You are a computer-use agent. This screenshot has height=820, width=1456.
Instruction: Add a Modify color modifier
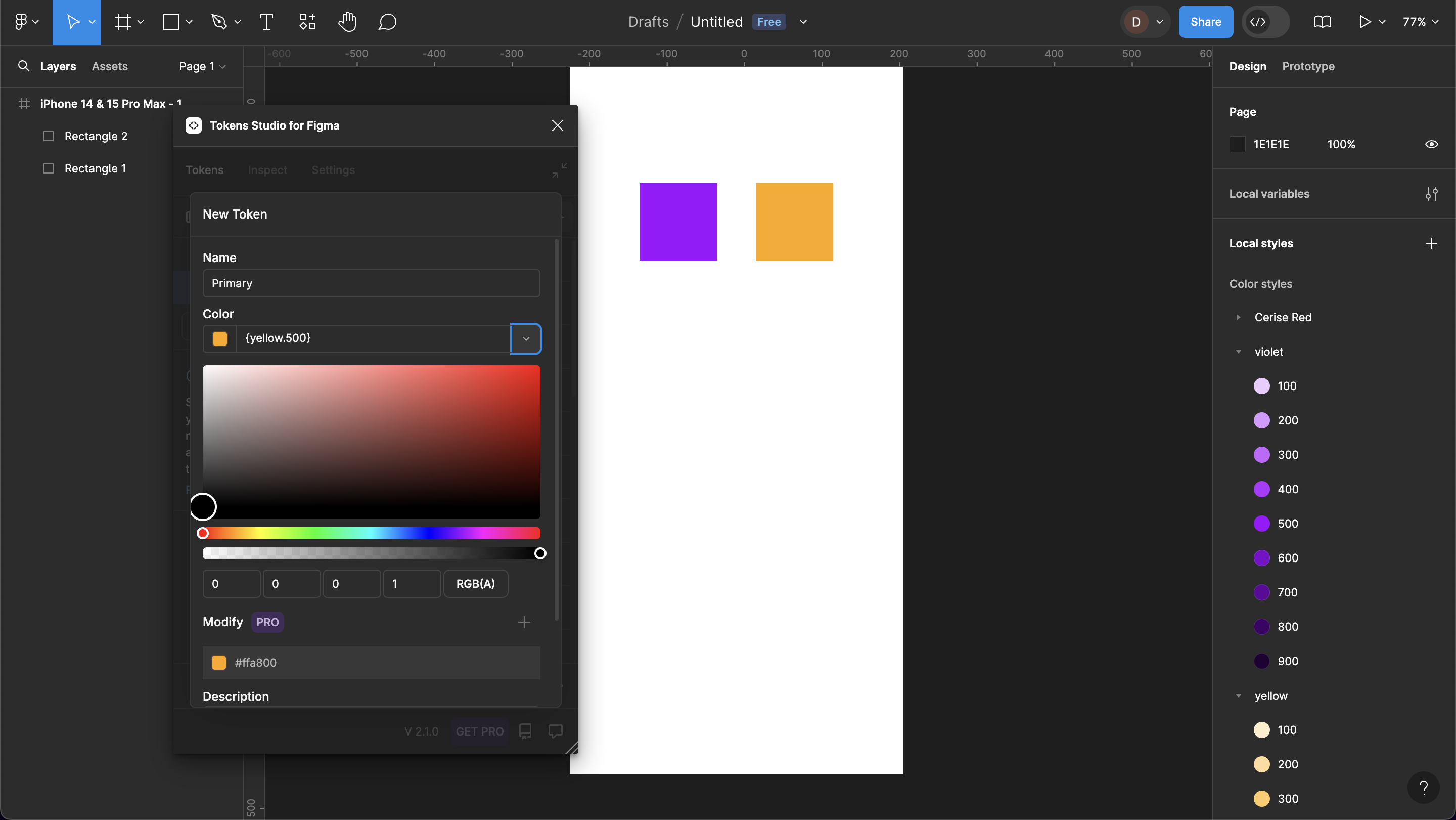(x=524, y=622)
